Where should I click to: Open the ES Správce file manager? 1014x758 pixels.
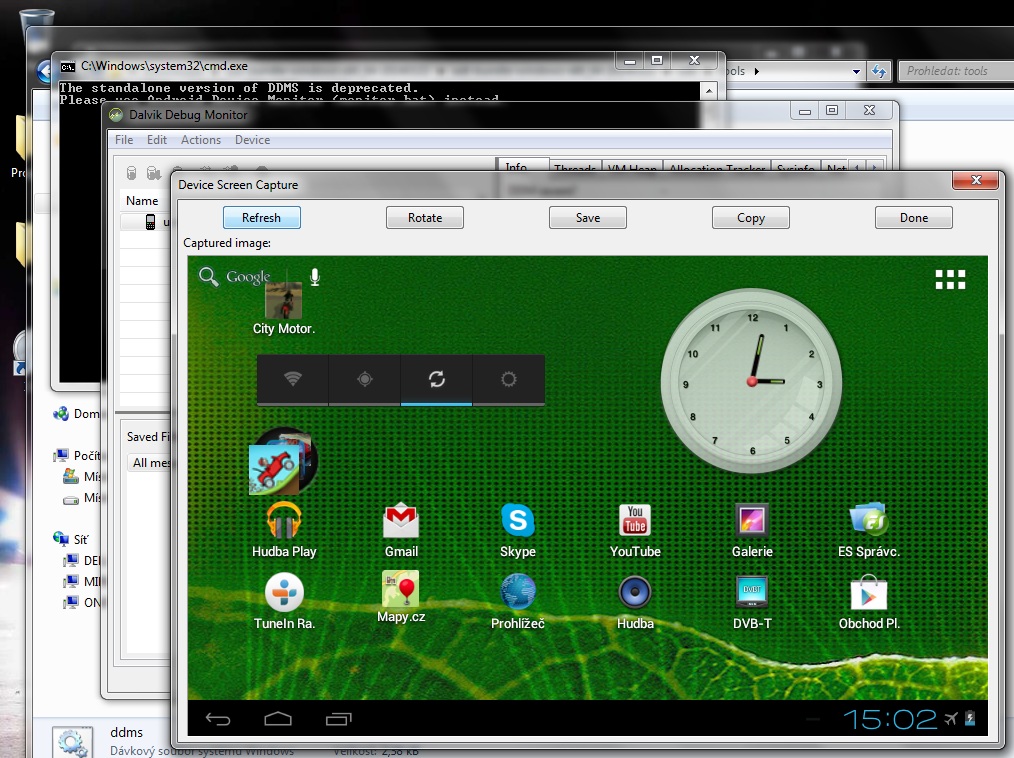869,530
